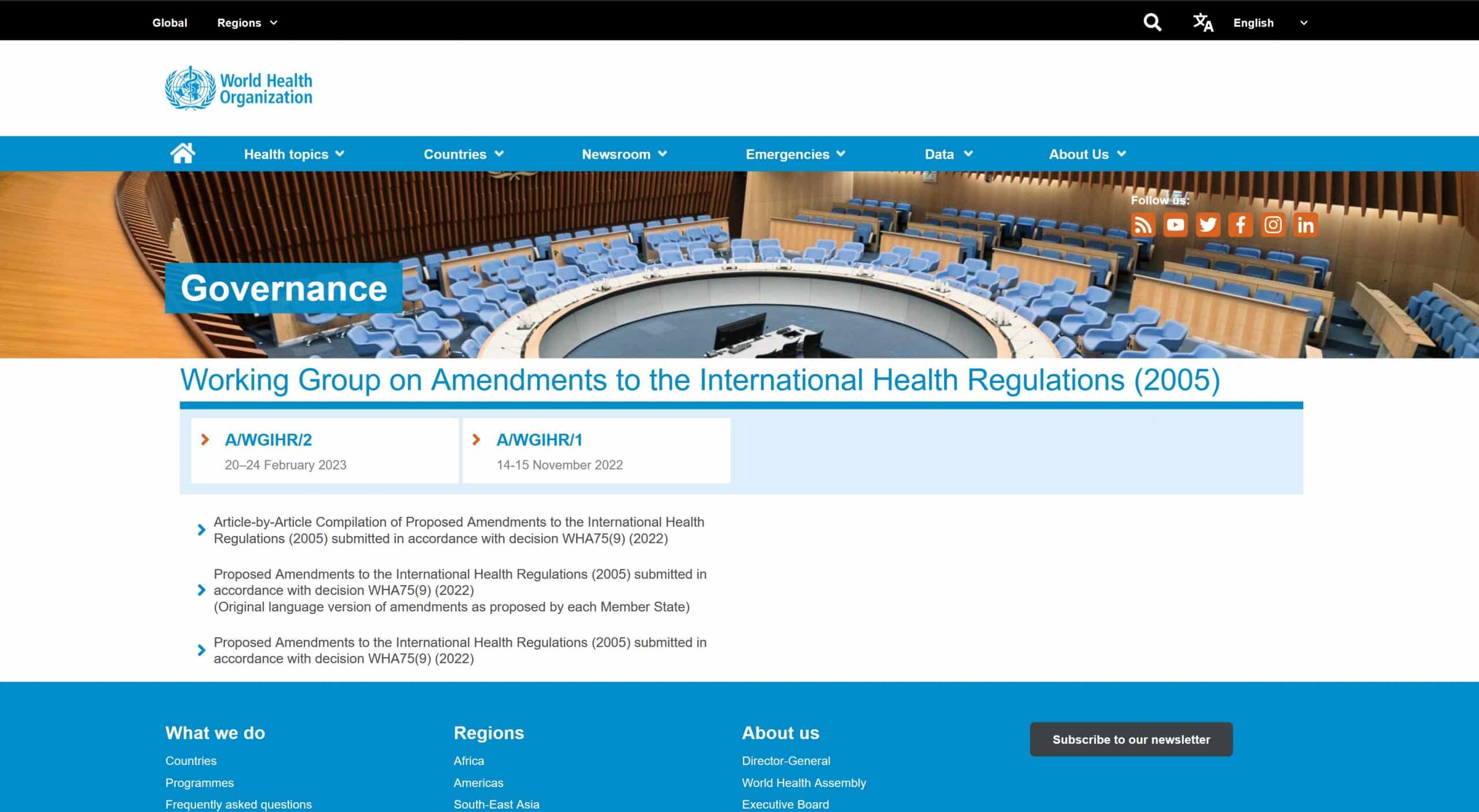Image resolution: width=1479 pixels, height=812 pixels.
Task: Click the footer What we do heading
Action: pos(215,733)
